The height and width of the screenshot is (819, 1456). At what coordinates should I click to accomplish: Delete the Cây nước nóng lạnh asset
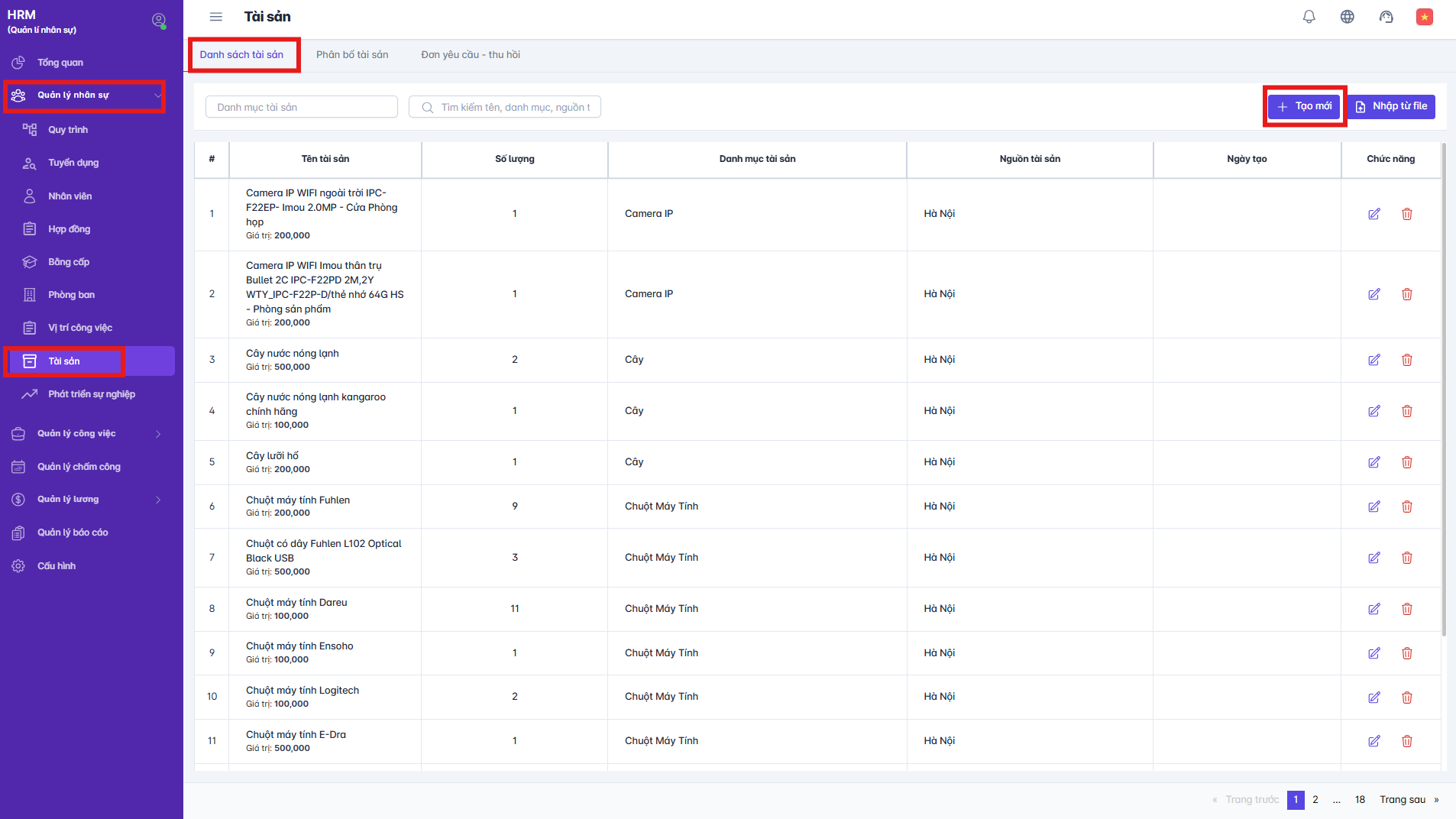point(1406,360)
